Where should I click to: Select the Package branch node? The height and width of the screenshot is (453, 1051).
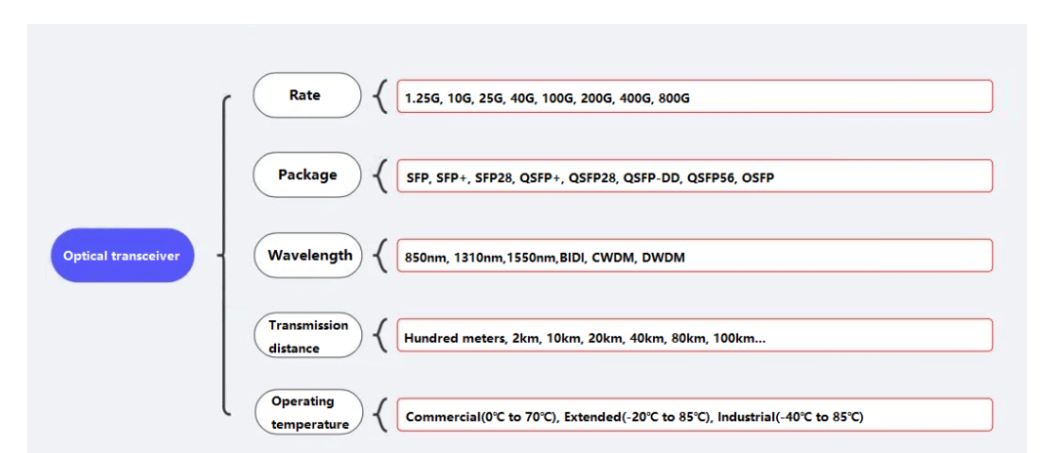(306, 175)
